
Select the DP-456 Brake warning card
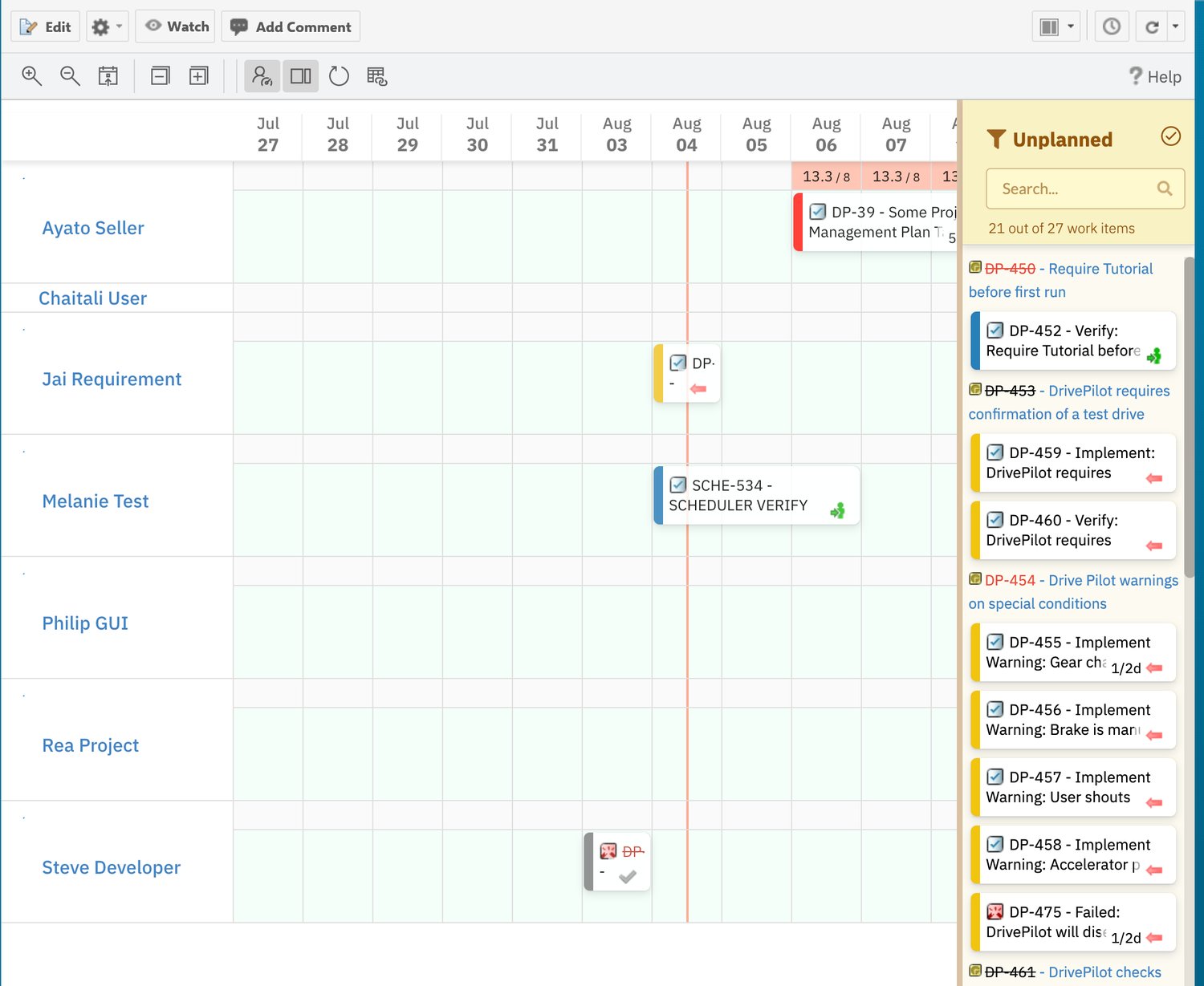[x=1073, y=720]
